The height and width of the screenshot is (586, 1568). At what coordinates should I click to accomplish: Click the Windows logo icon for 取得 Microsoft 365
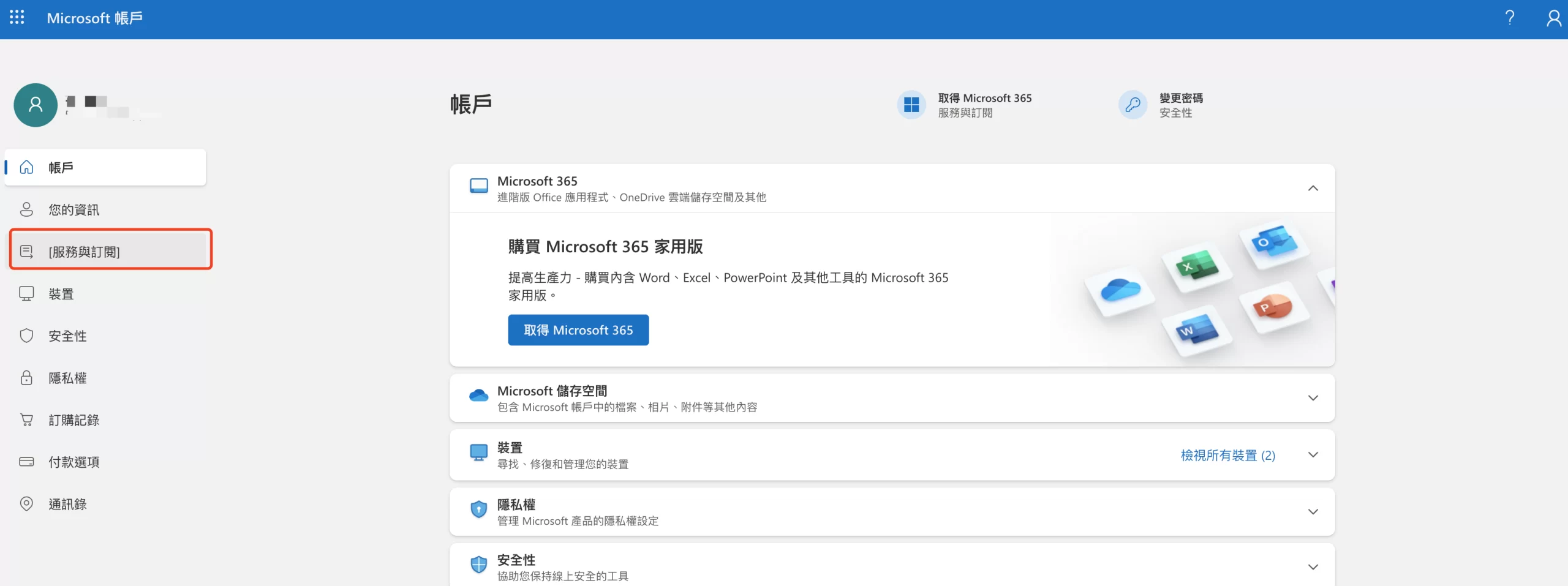click(911, 105)
